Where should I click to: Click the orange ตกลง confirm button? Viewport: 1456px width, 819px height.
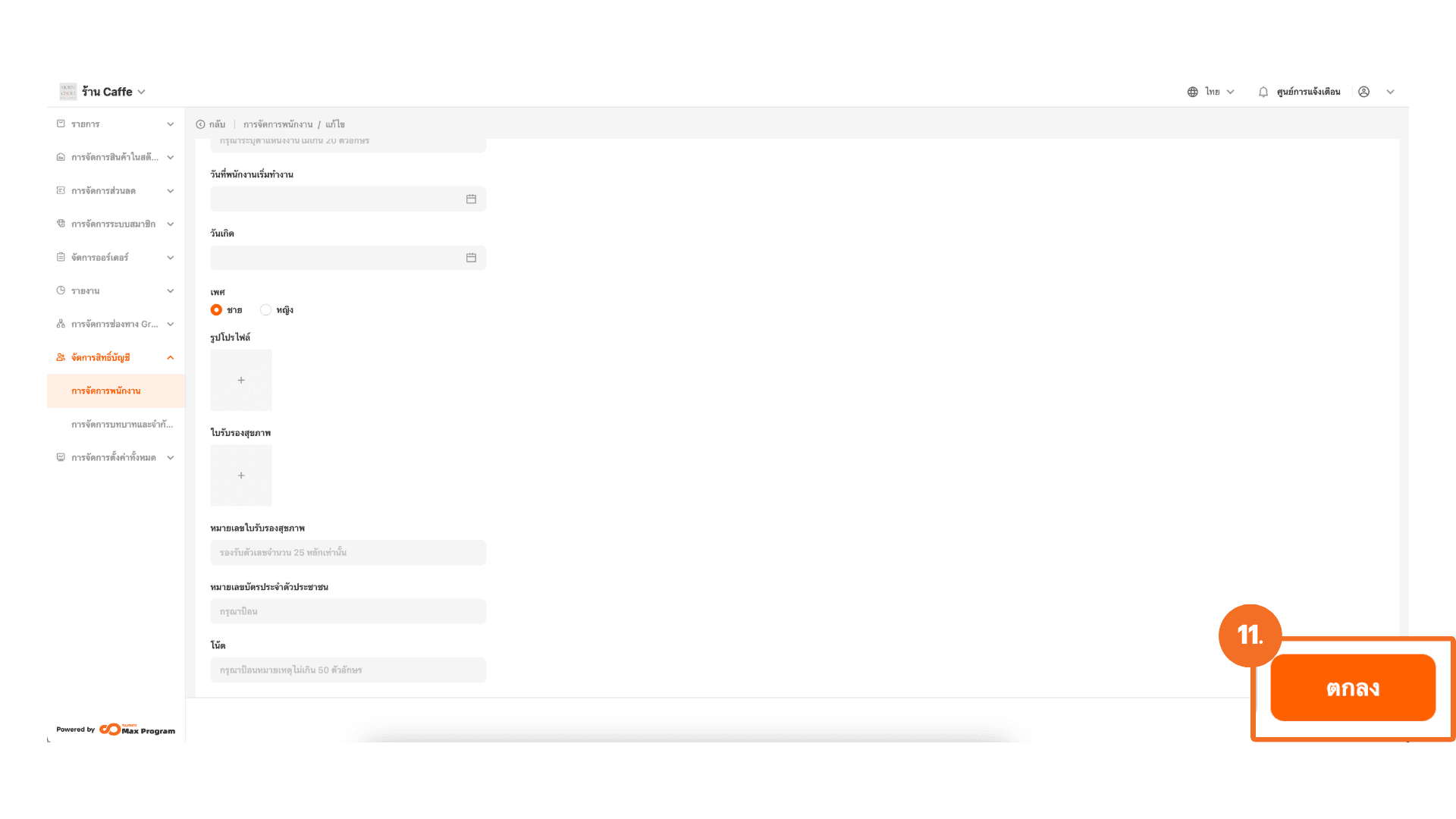[x=1353, y=688]
